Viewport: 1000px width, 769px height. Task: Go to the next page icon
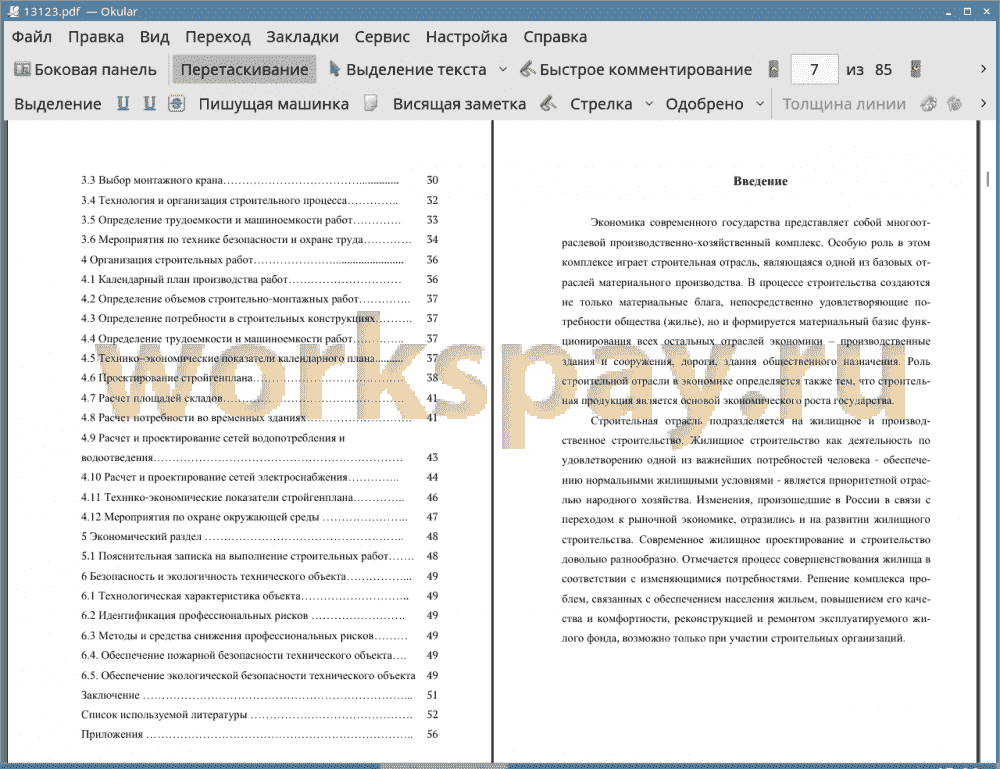point(916,69)
